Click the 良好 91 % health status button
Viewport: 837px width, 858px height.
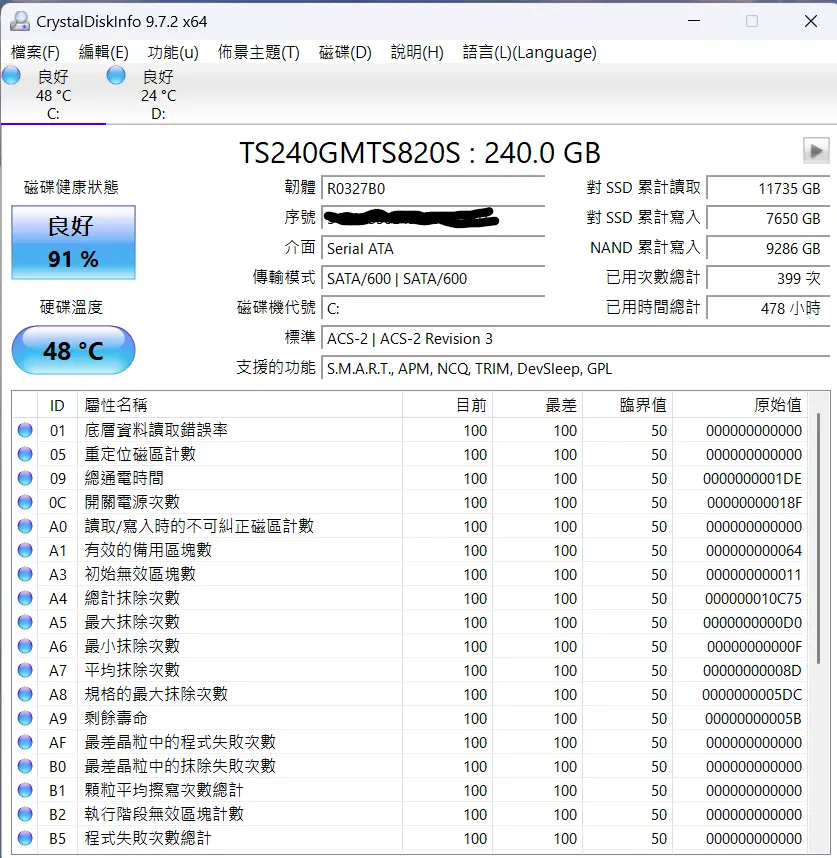[x=73, y=243]
